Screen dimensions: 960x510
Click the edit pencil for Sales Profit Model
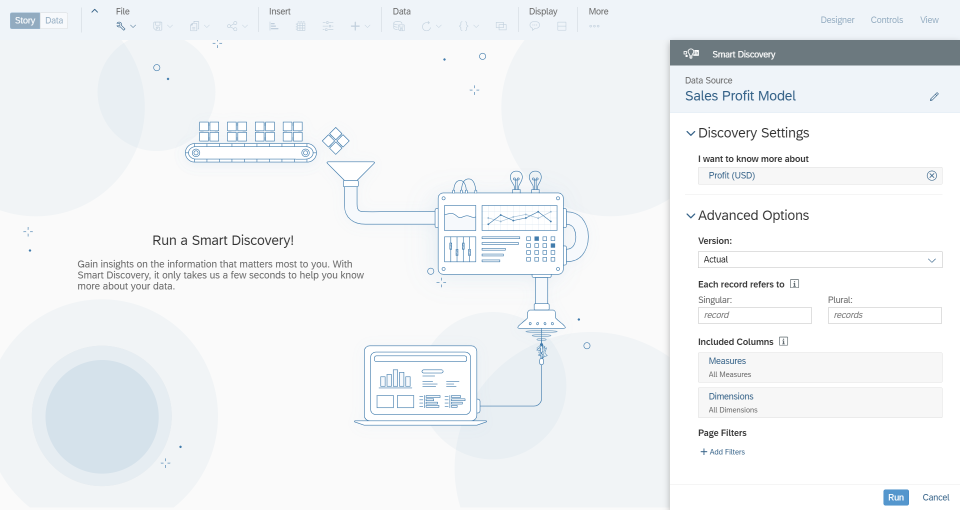click(934, 97)
